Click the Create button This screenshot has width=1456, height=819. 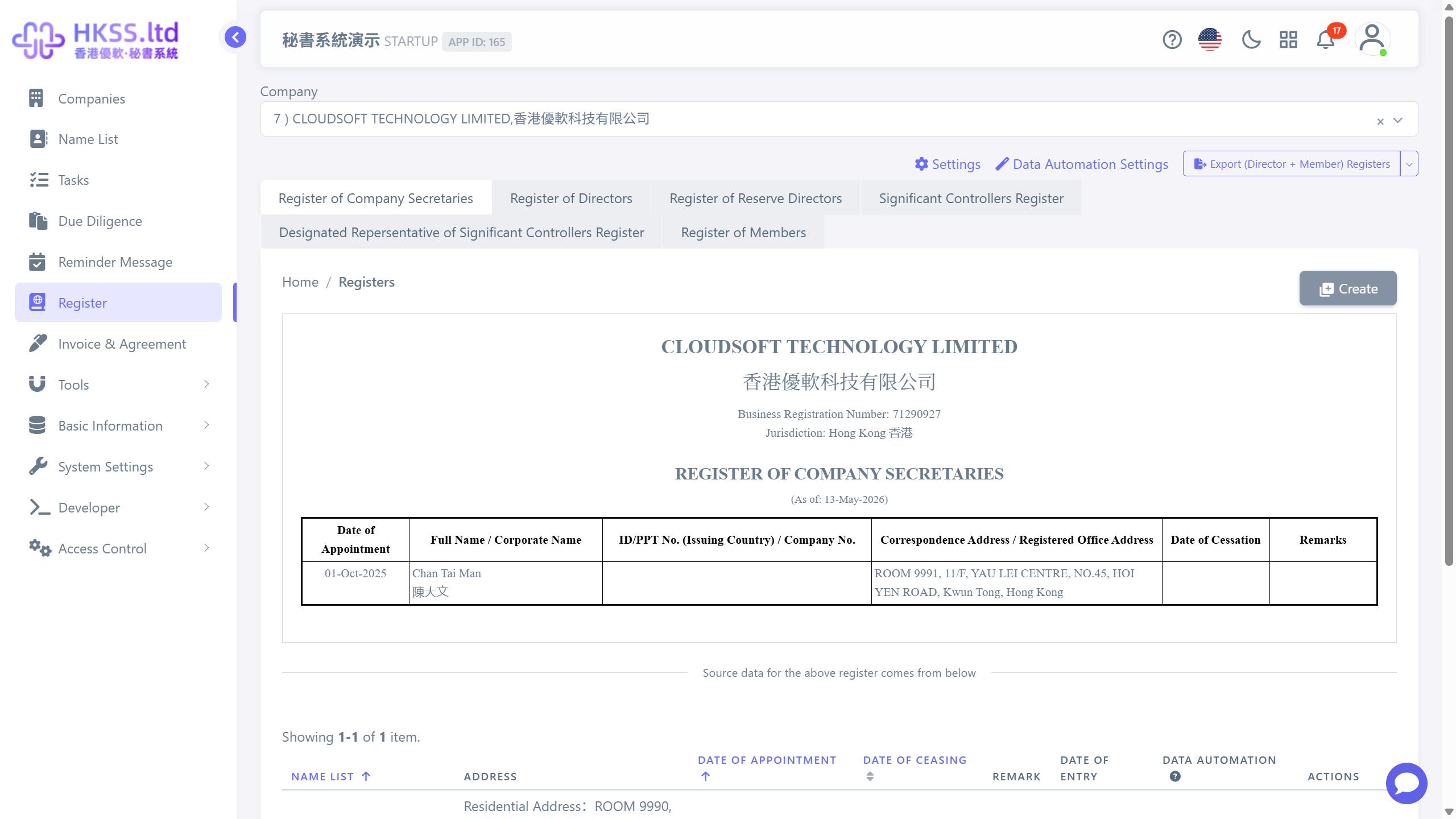1348,288
